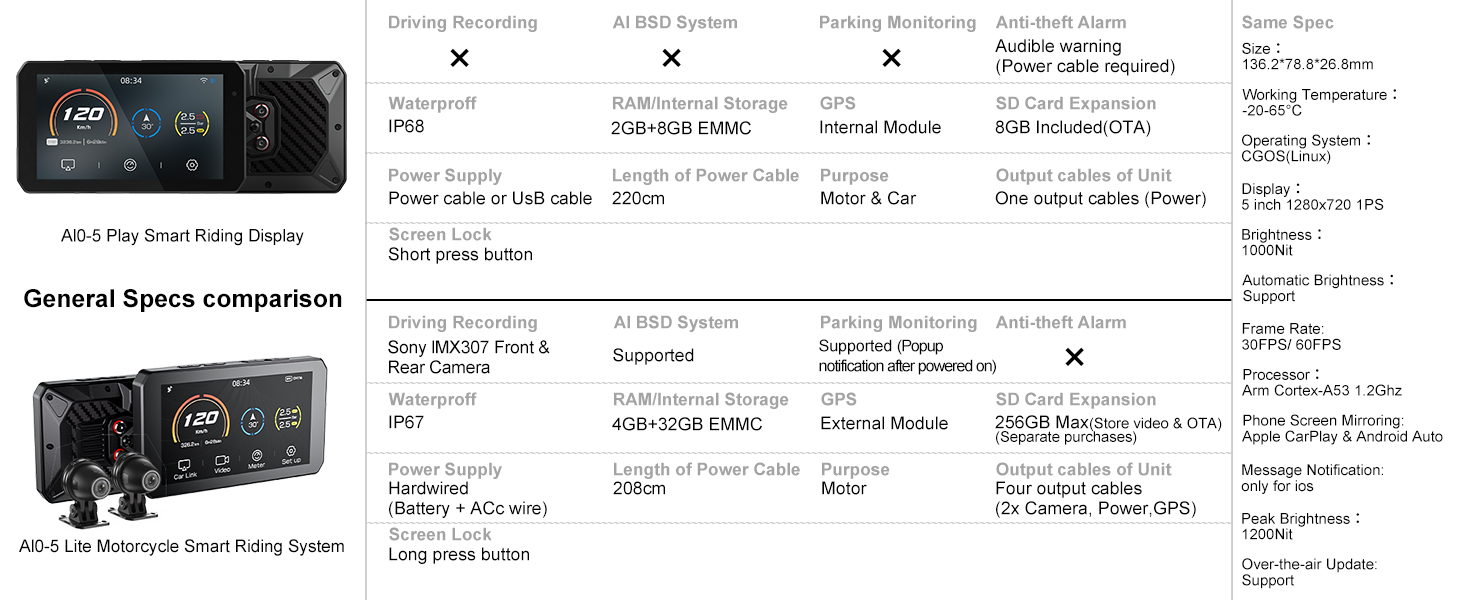Open Meter icon on the Lite screen
This screenshot has width=1464, height=600.
point(257,459)
